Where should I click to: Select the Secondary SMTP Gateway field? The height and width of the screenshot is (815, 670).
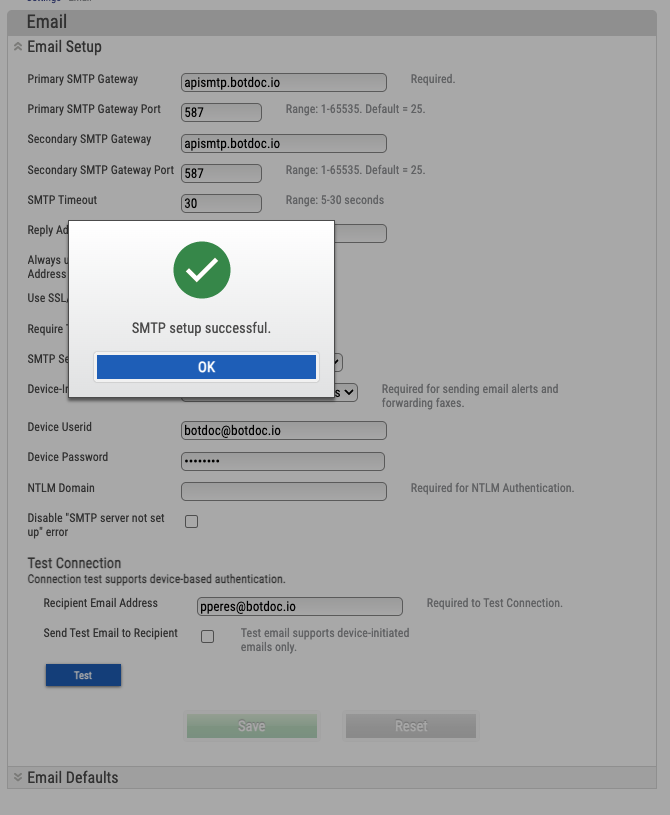283,143
